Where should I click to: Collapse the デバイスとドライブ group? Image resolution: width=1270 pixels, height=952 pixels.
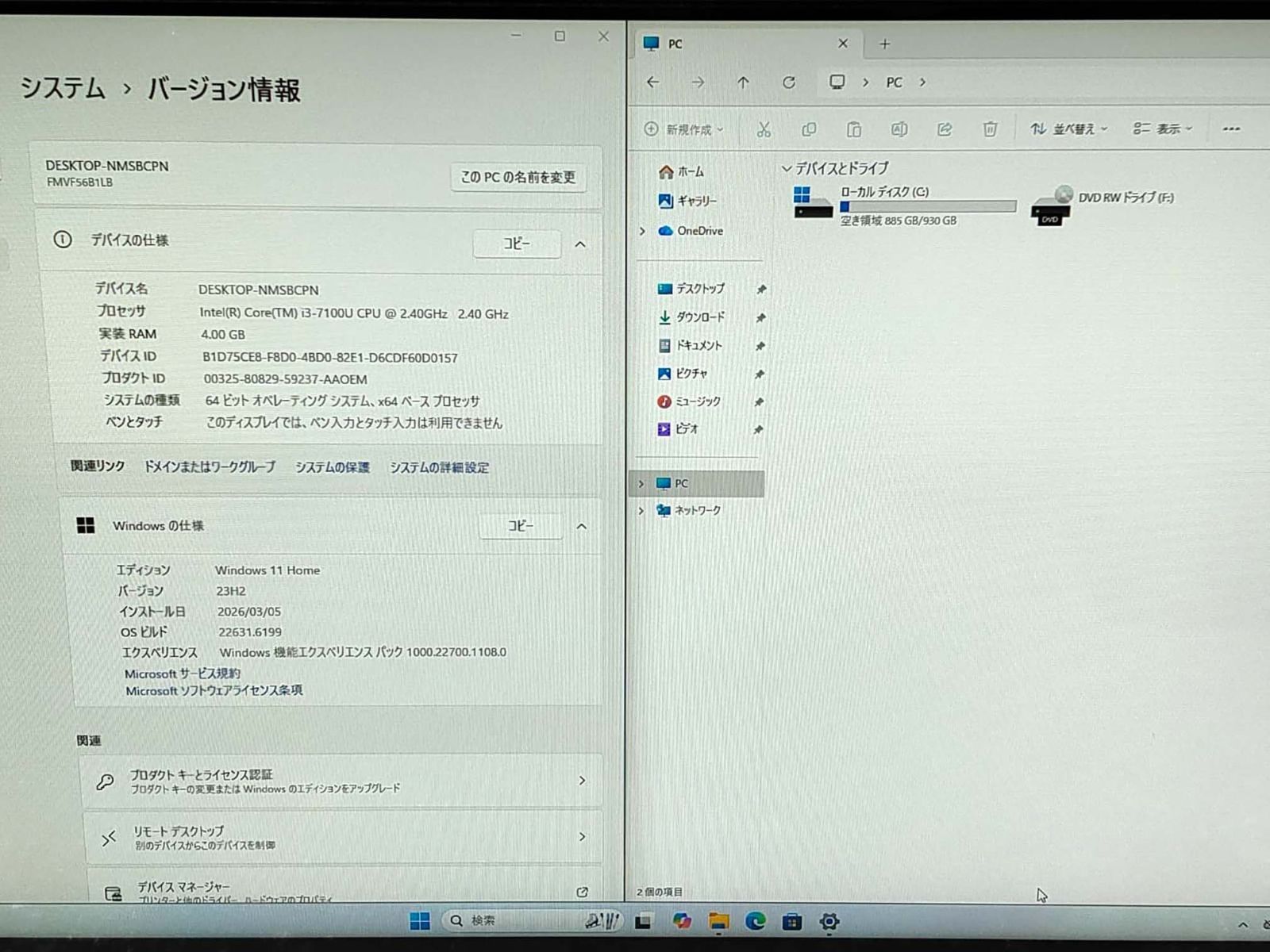pos(787,169)
